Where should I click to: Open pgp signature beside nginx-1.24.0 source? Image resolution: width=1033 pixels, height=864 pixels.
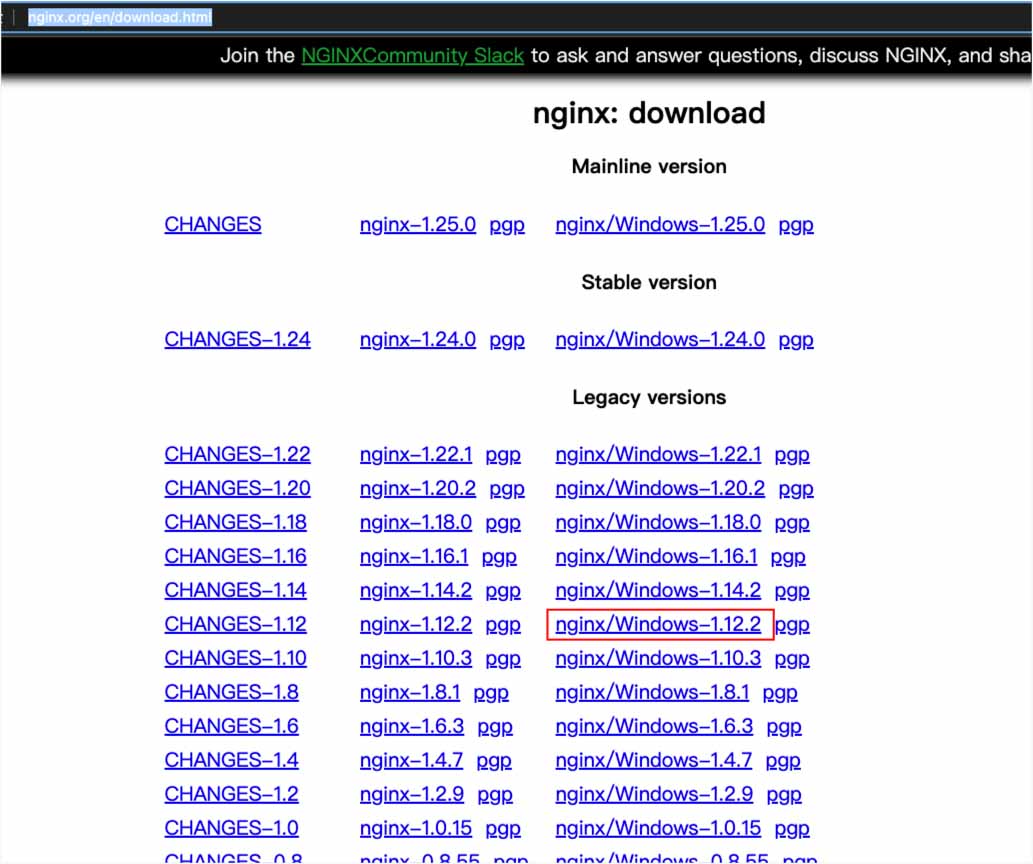(507, 341)
